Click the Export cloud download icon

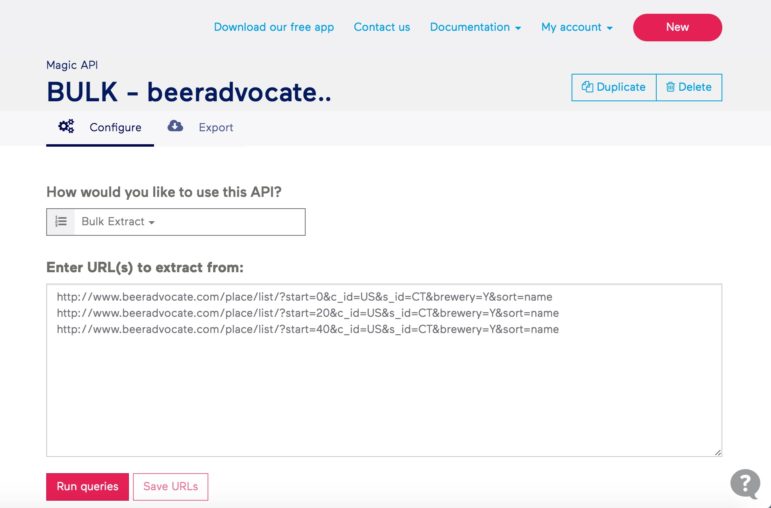tap(175, 126)
